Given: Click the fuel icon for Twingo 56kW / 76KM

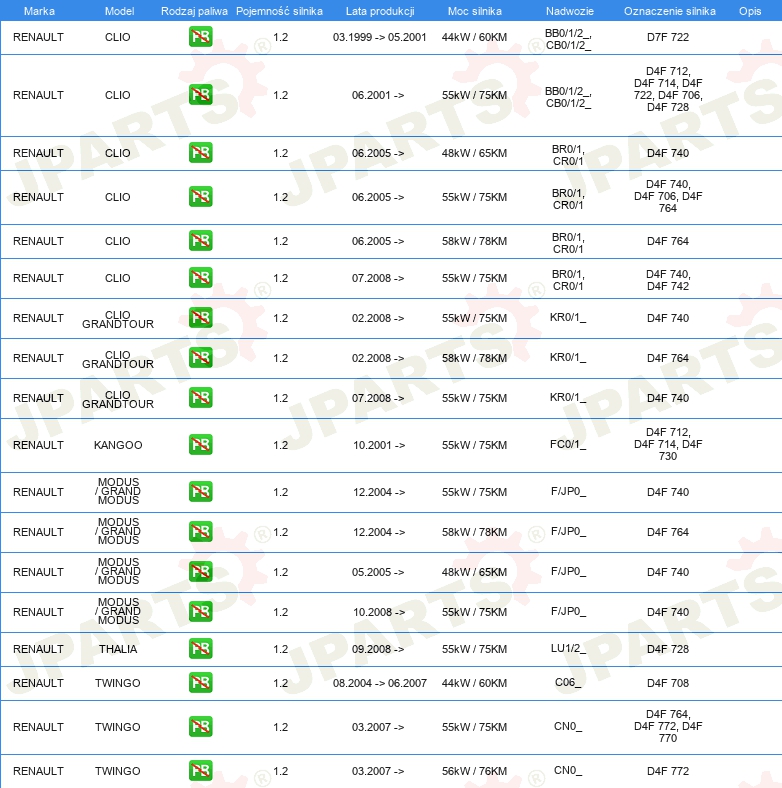Looking at the screenshot, I should [201, 771].
